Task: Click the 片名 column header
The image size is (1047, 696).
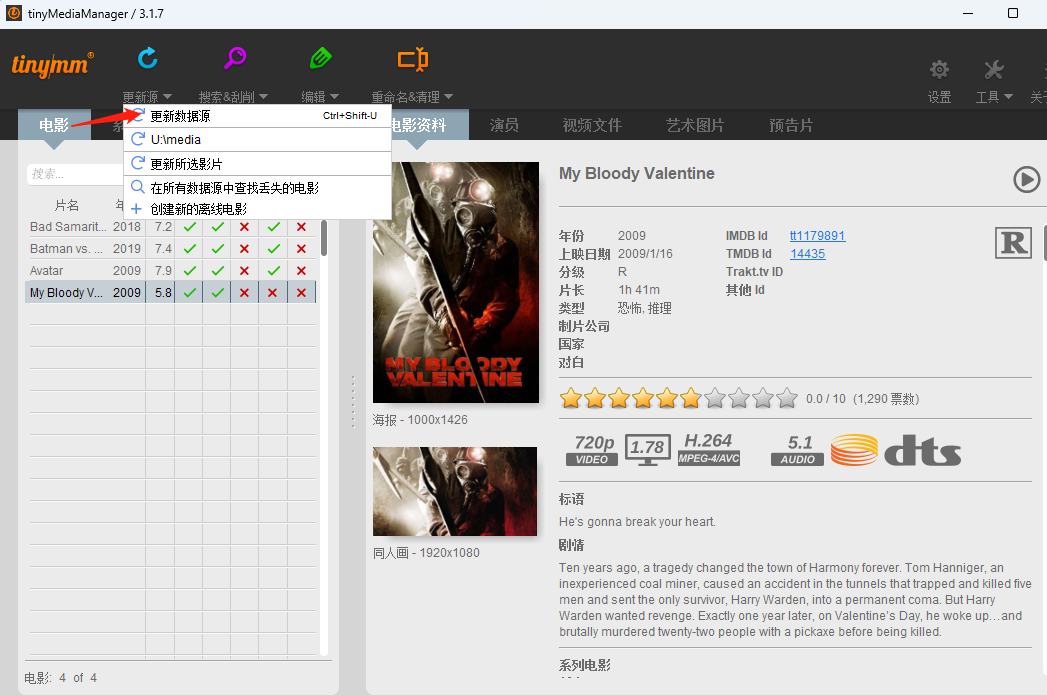Action: pyautogui.click(x=67, y=205)
